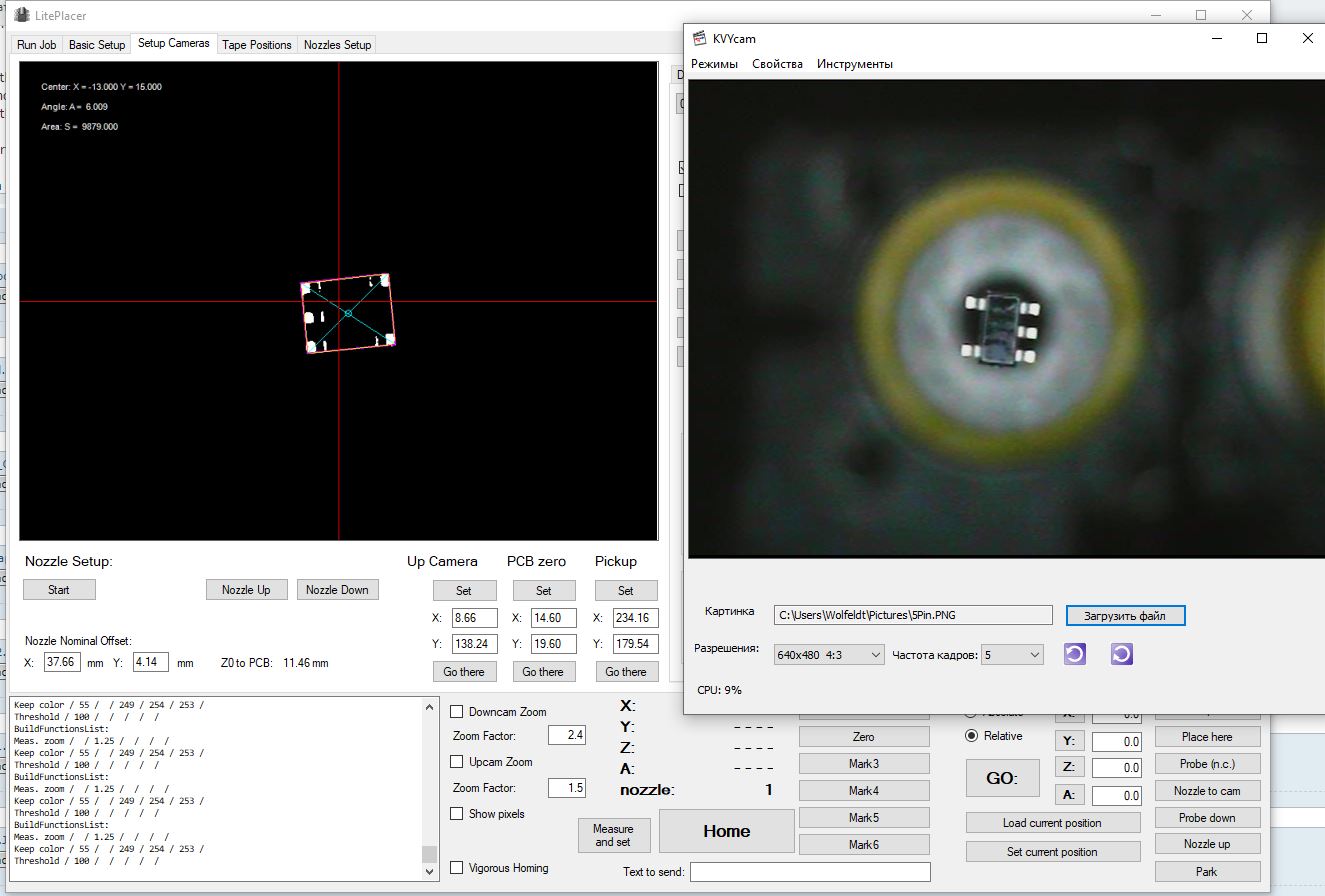1325x896 pixels.
Task: Toggle the Vigorous Homing checkbox
Action: click(x=457, y=868)
